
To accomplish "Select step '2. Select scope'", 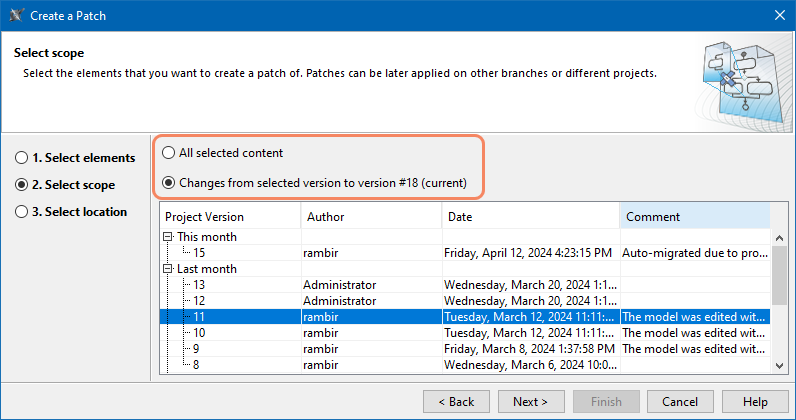I will 22,185.
